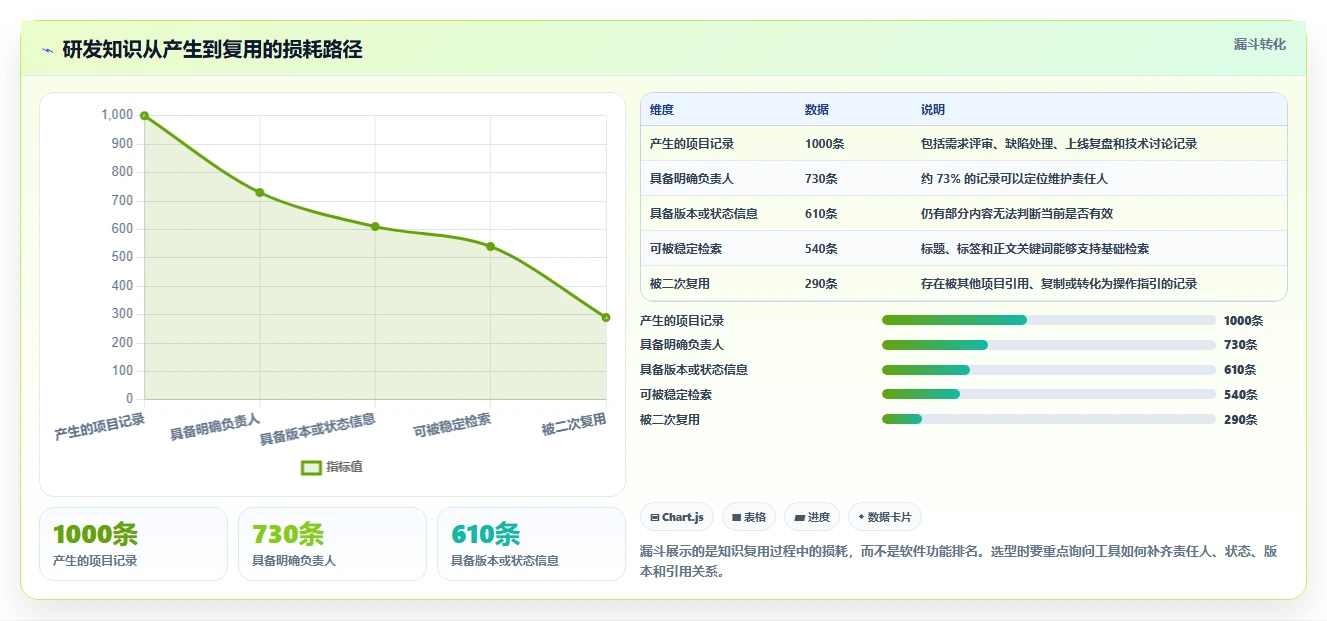Screen dimensions: 1327x621
Task: Click the 290条 value beside the progress bar
Action: 1241,420
